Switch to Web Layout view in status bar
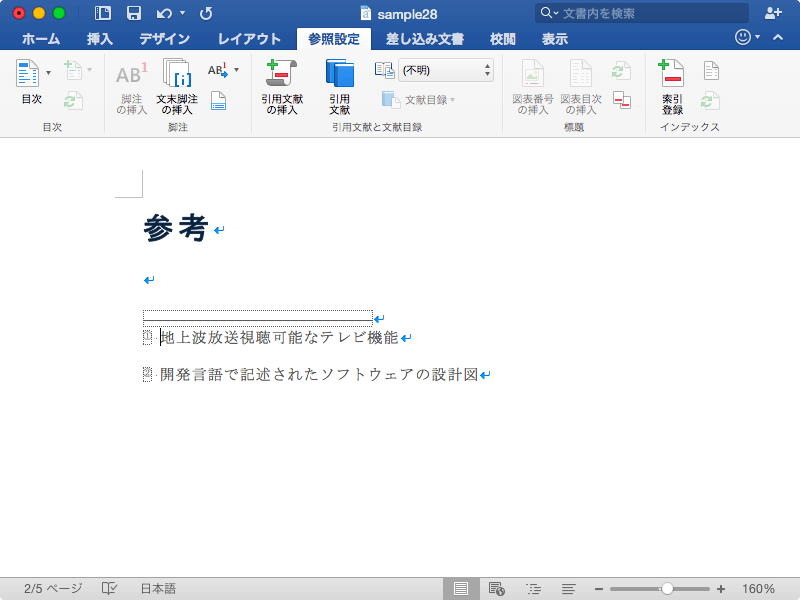 tap(496, 589)
